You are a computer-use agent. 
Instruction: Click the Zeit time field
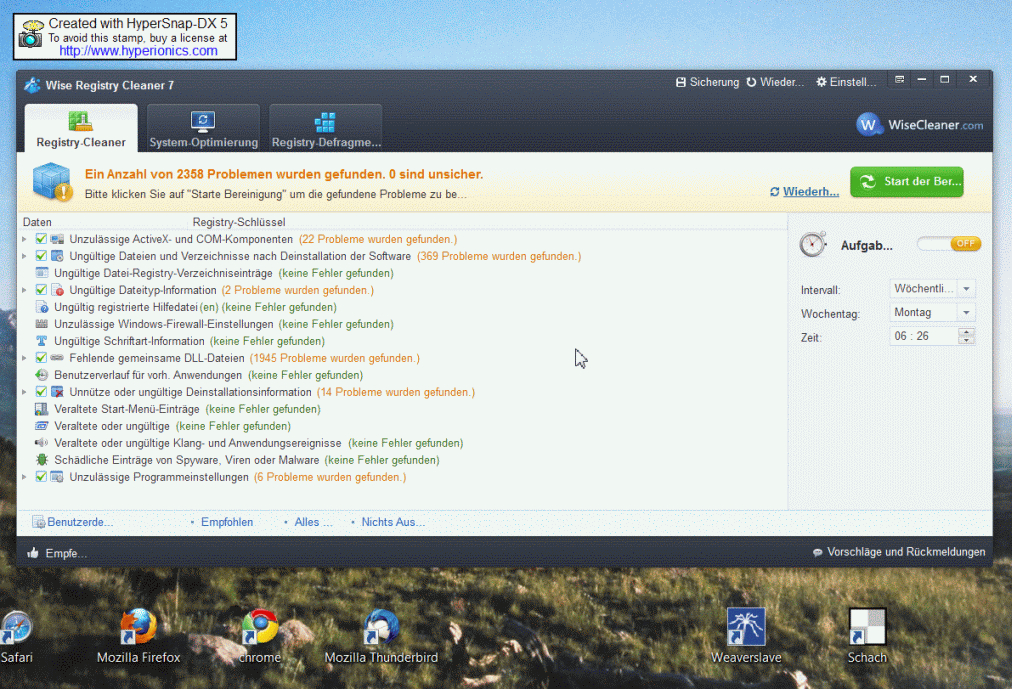tap(924, 336)
